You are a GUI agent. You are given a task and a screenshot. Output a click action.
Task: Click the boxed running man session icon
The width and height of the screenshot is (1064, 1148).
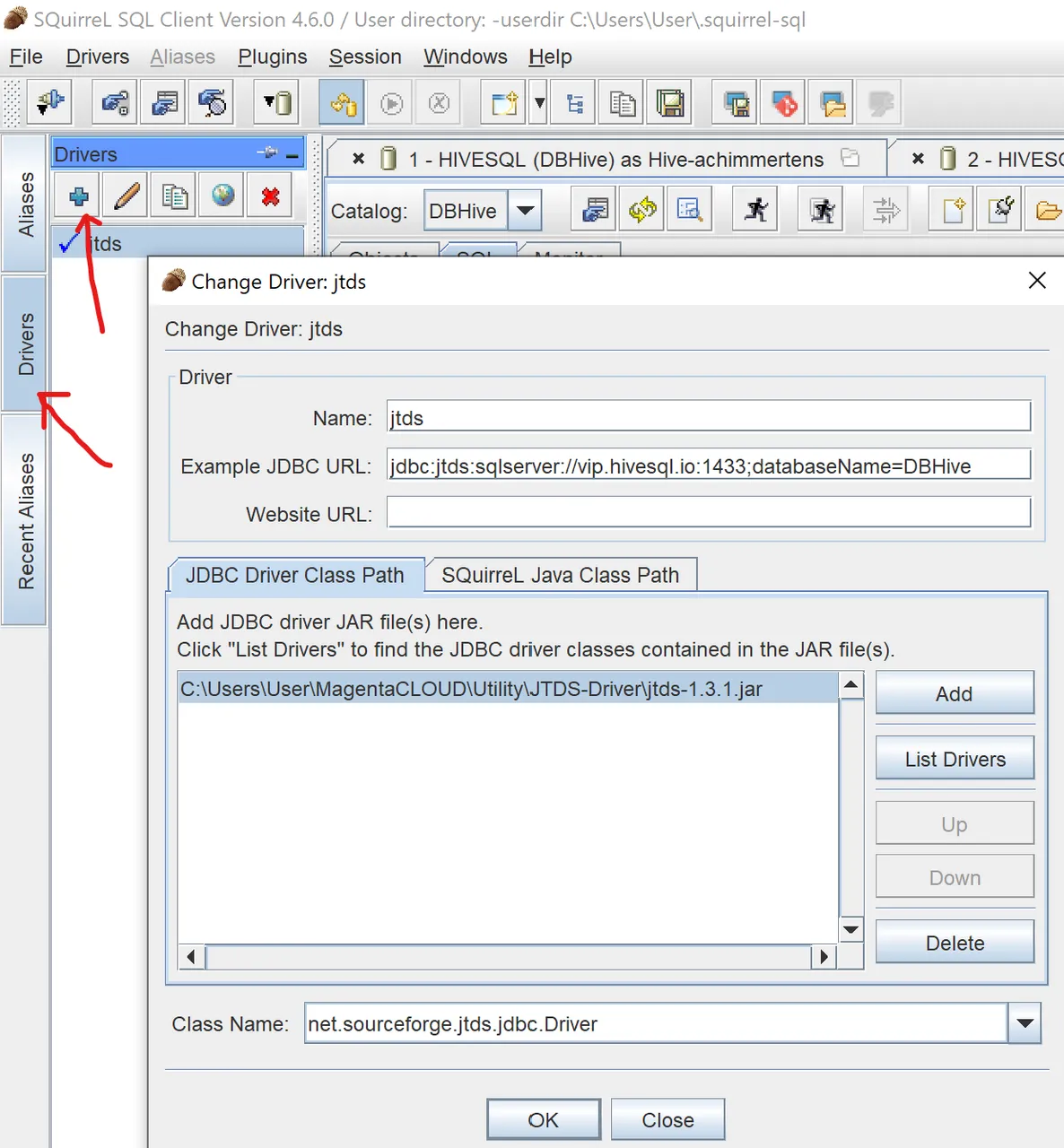pyautogui.click(x=821, y=210)
